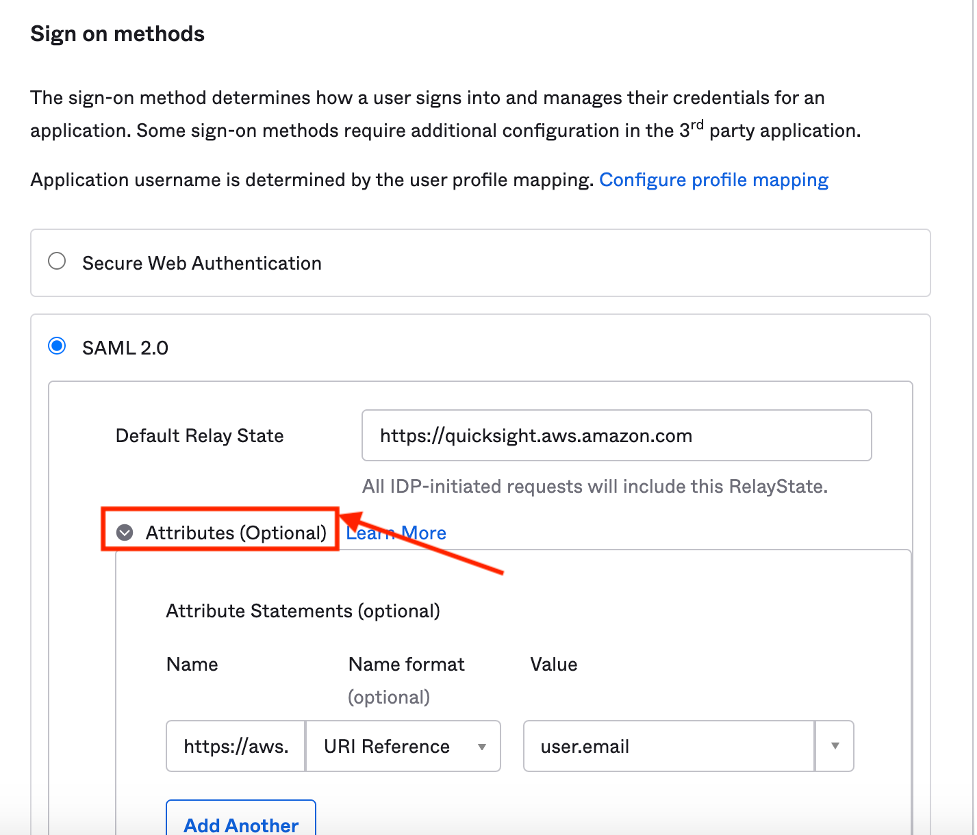Viewport: 977px width, 835px height.
Task: Open the Learn More link
Action: [396, 533]
